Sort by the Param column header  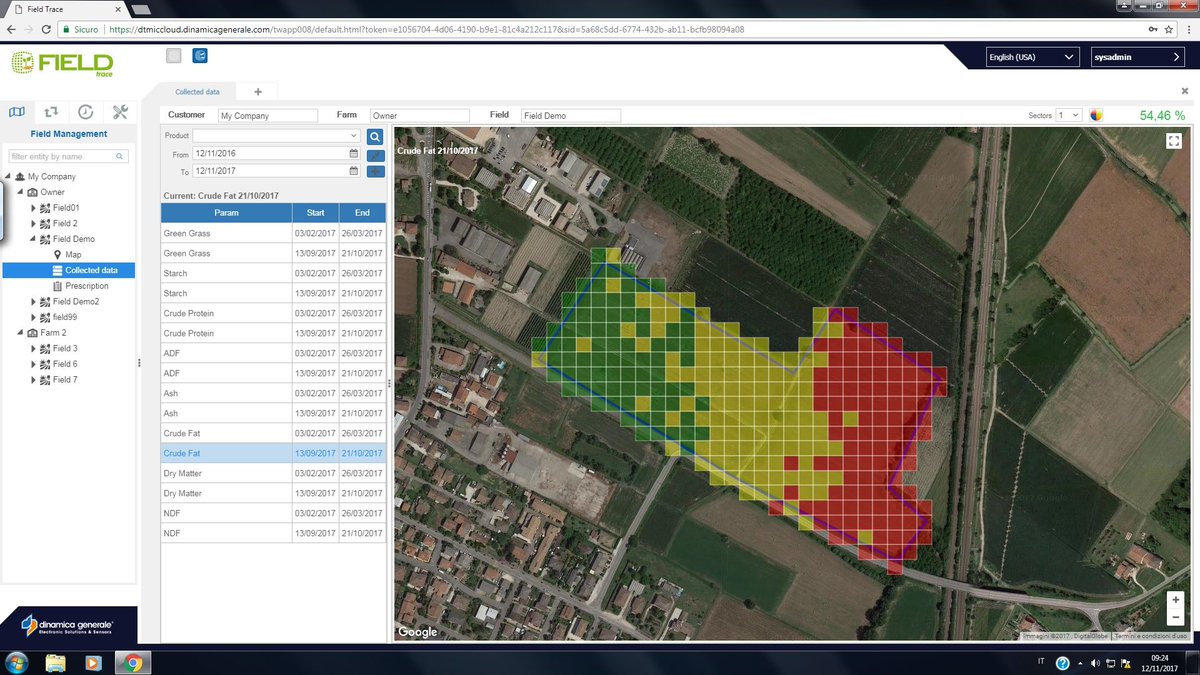[x=226, y=213]
